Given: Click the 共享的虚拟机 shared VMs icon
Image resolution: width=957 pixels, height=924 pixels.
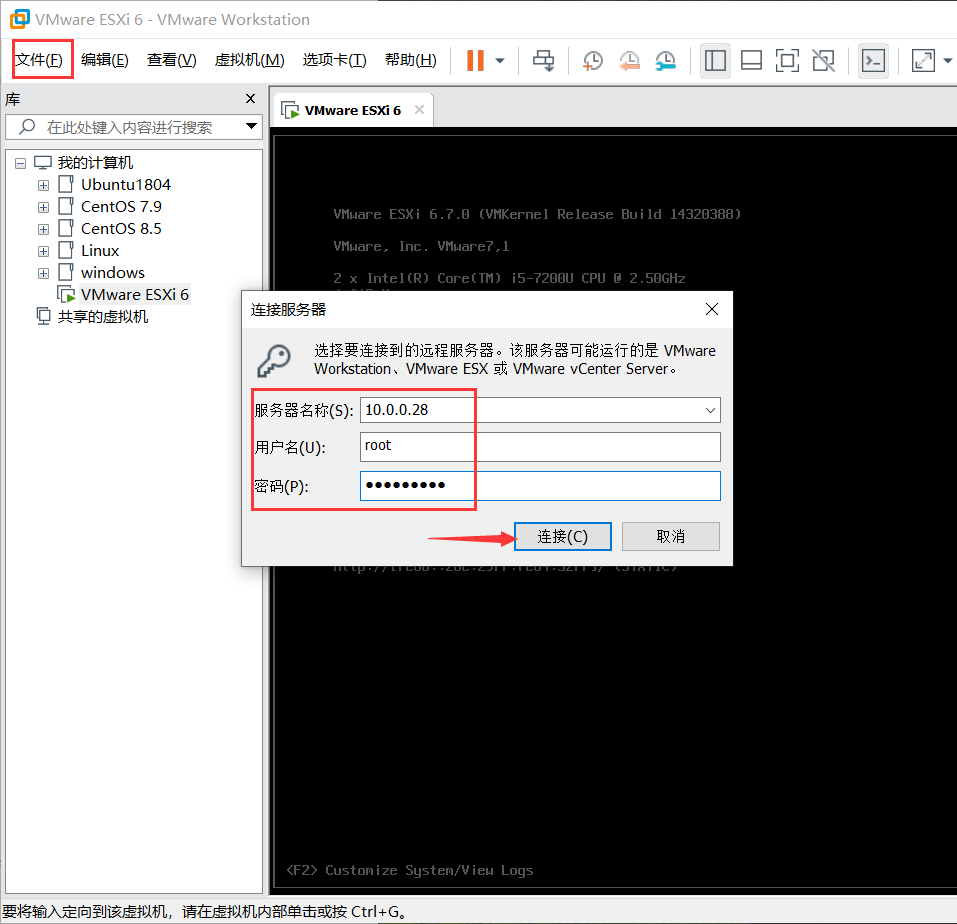Looking at the screenshot, I should pyautogui.click(x=43, y=317).
